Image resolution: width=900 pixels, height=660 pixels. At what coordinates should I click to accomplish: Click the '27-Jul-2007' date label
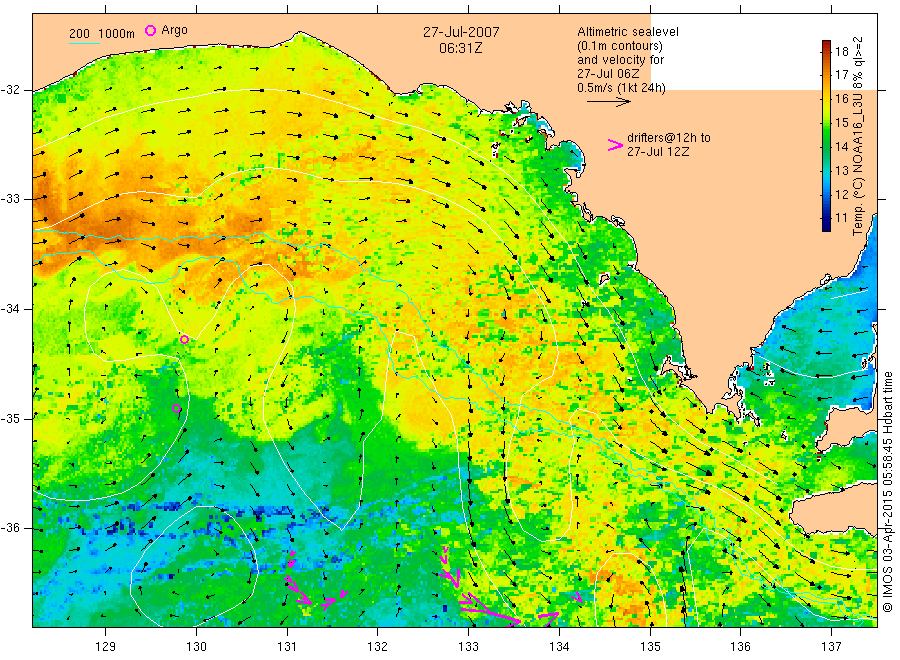click(461, 32)
